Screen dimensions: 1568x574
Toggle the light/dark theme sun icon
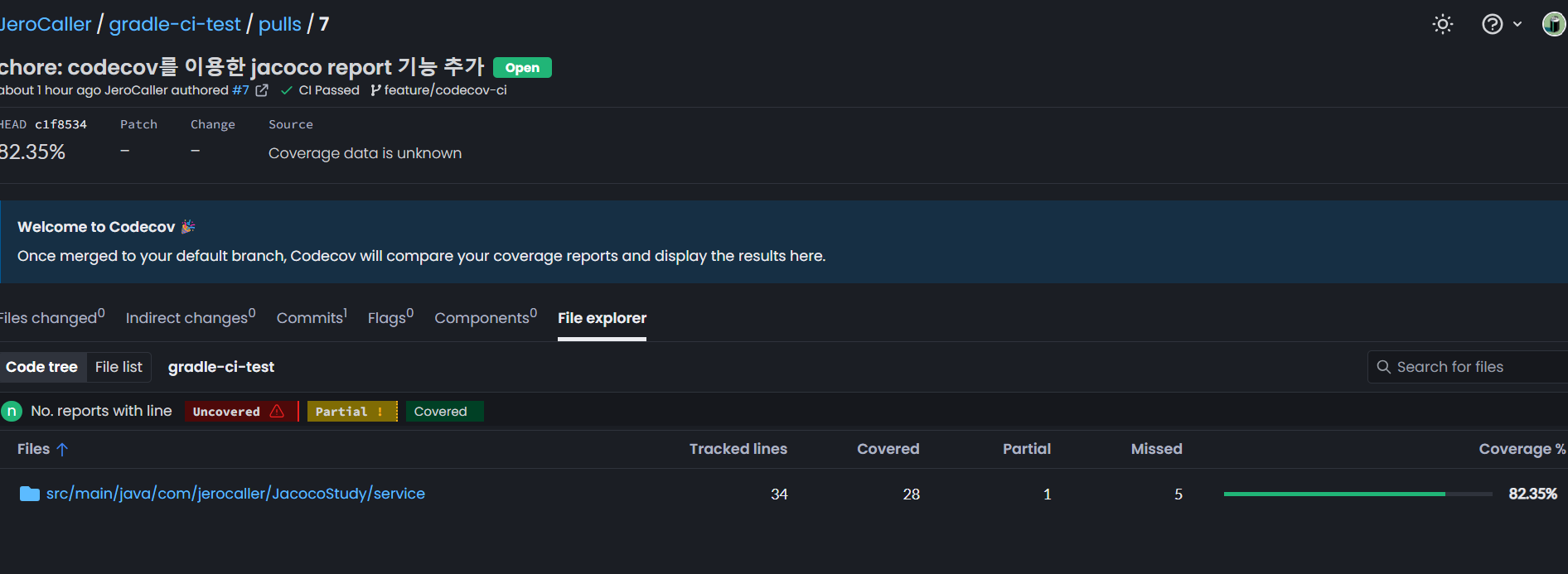click(x=1443, y=24)
